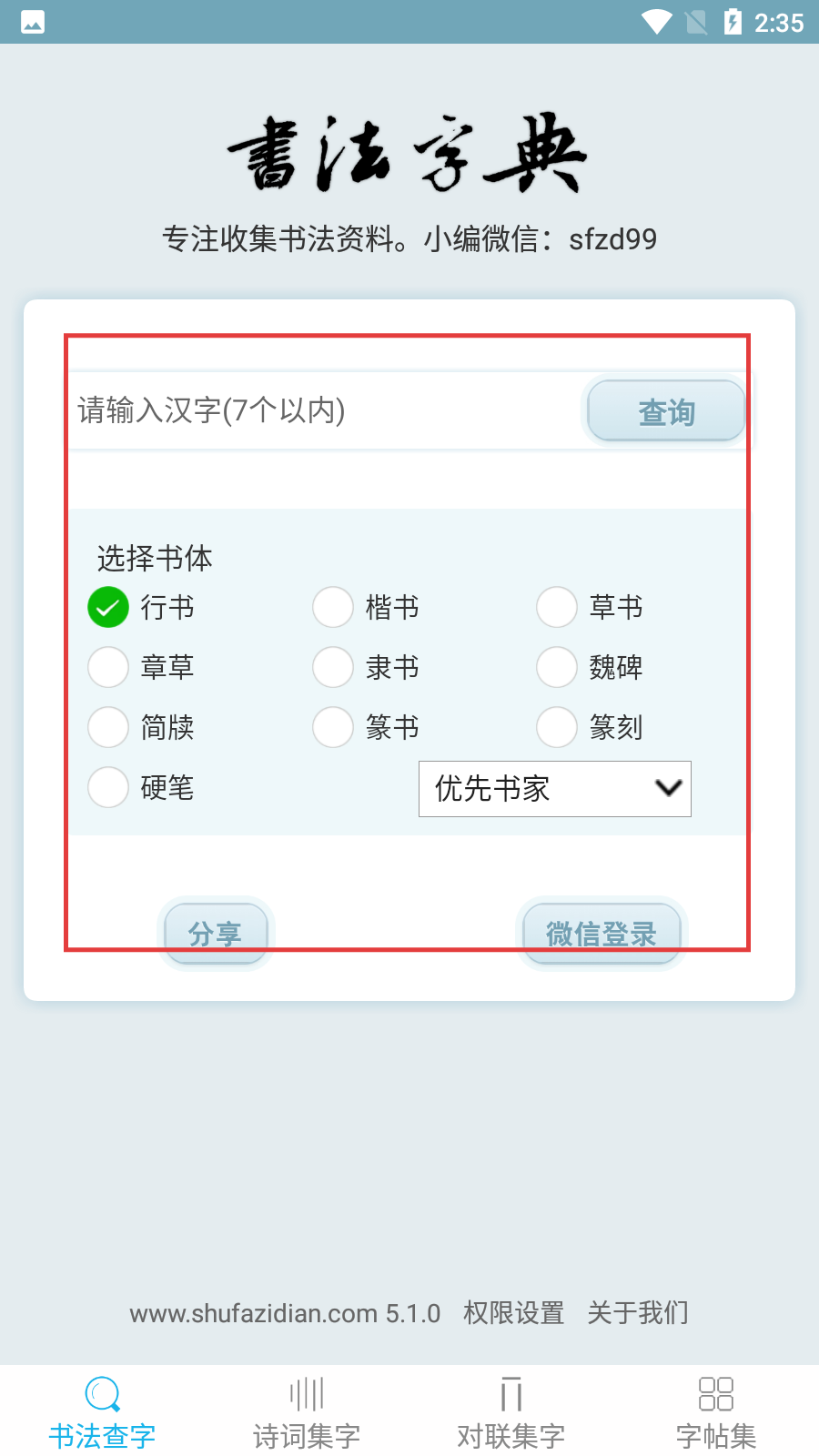Tap the image notification icon in status bar
This screenshot has height=1456, width=819.
tap(33, 22)
